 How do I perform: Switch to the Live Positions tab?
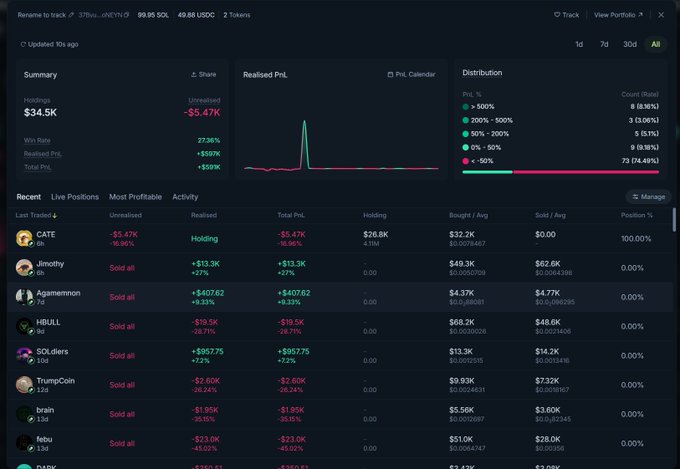coord(75,197)
